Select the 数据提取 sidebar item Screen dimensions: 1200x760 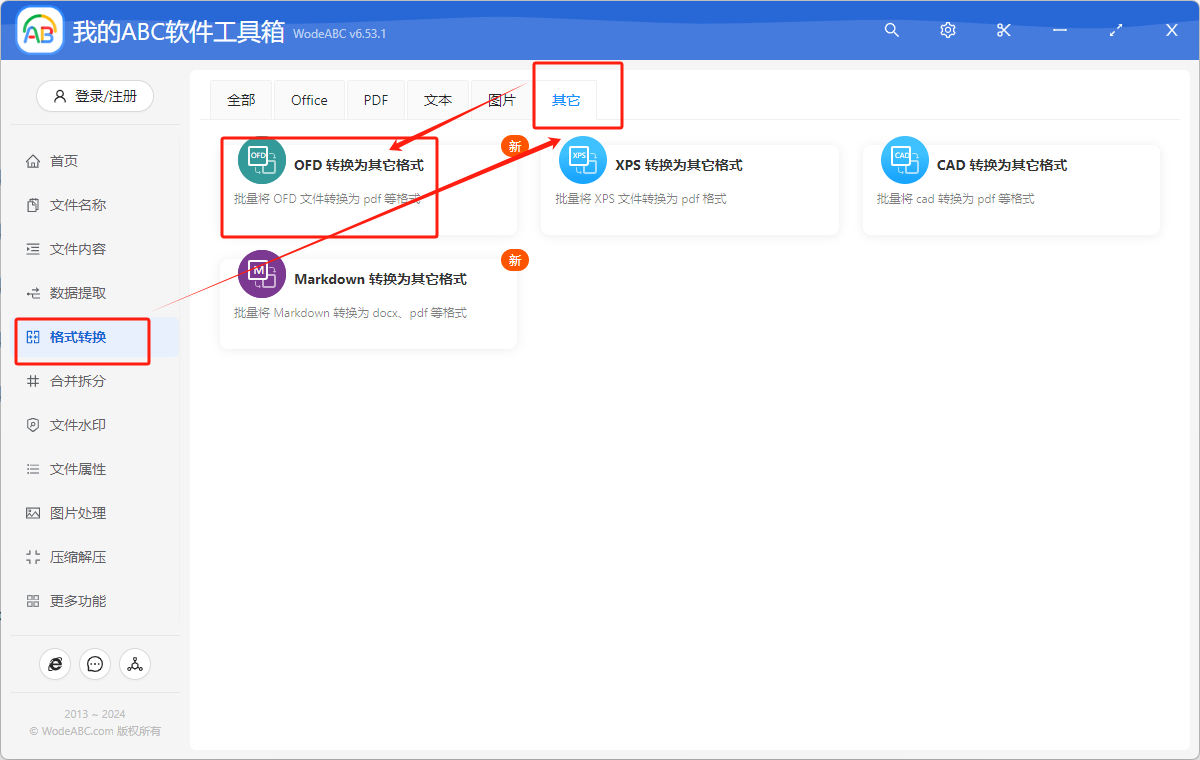(x=80, y=293)
